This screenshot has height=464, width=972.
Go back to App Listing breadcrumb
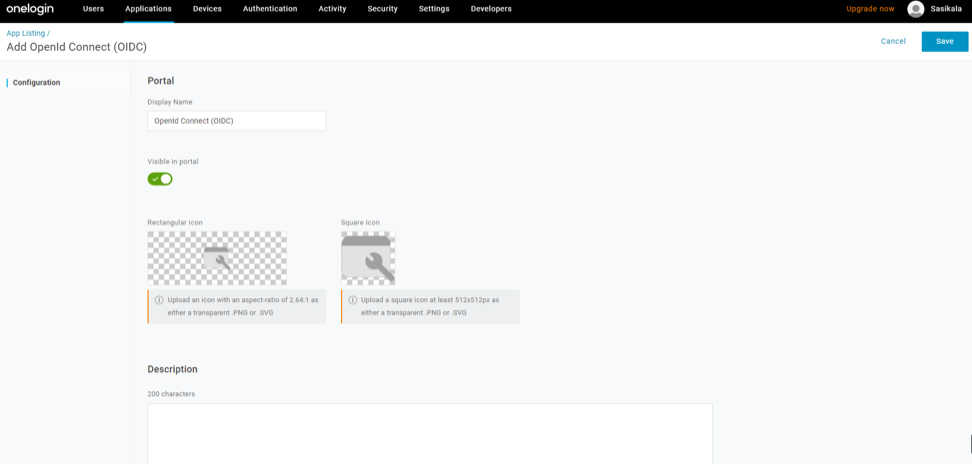click(x=26, y=33)
